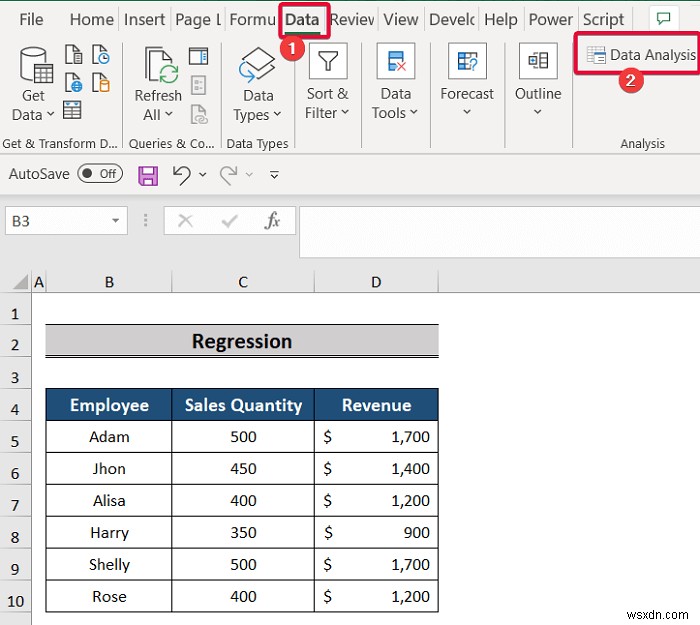This screenshot has width=700, height=625.
Task: Click the Properties icon in Queries group
Action: point(198,85)
